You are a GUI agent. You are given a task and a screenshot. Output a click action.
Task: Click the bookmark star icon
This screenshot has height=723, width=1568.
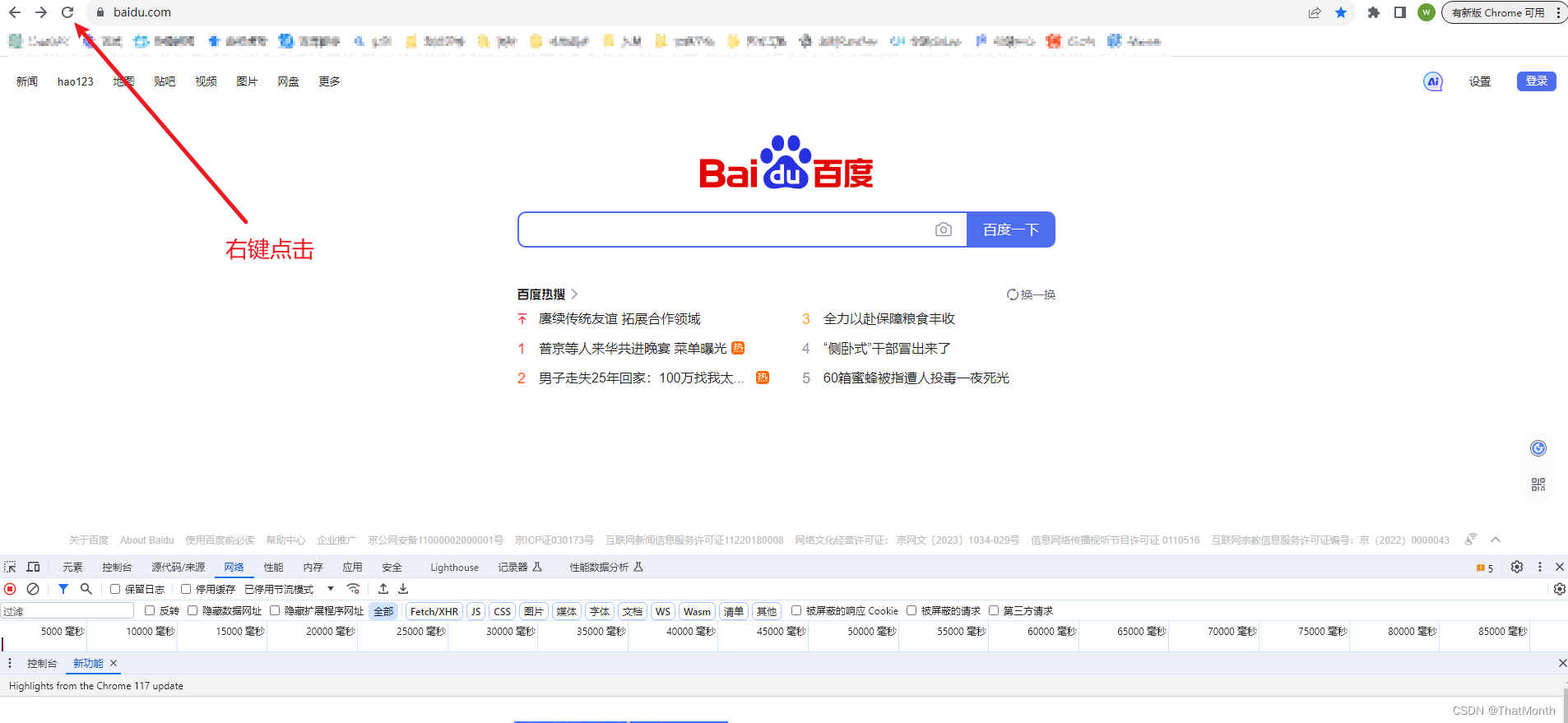click(1341, 12)
